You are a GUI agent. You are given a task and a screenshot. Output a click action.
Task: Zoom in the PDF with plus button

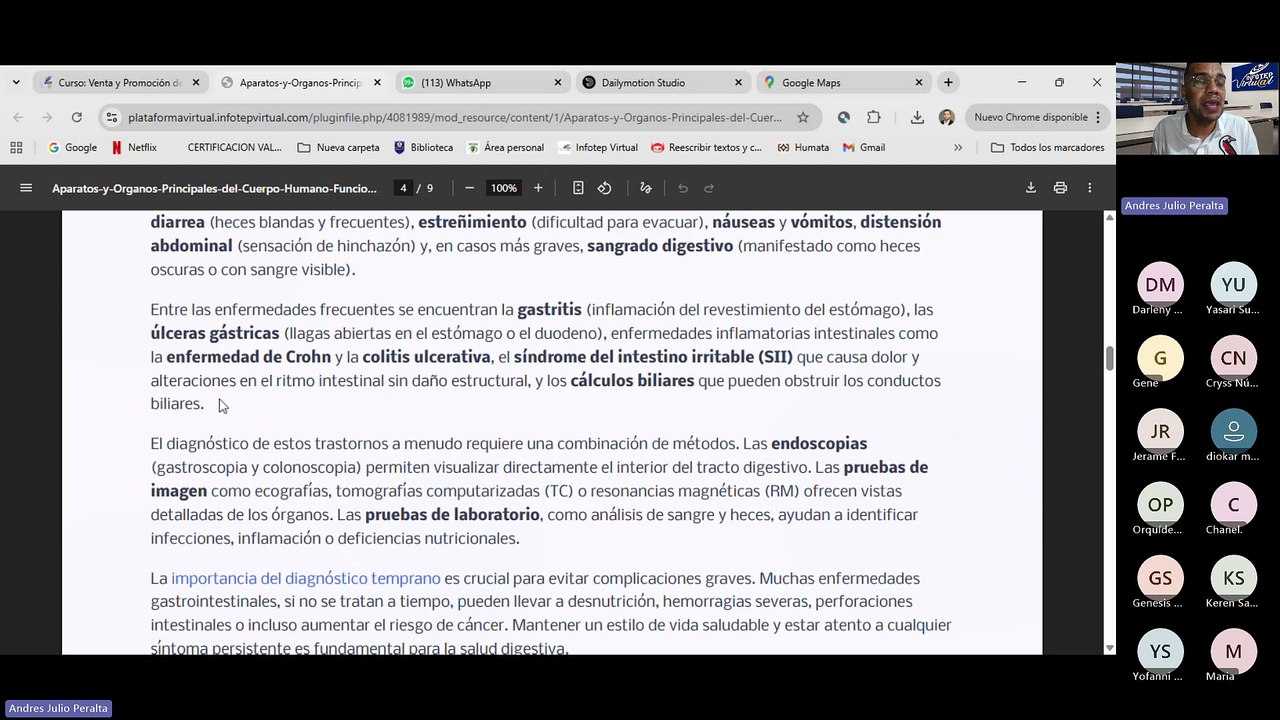pyautogui.click(x=538, y=188)
